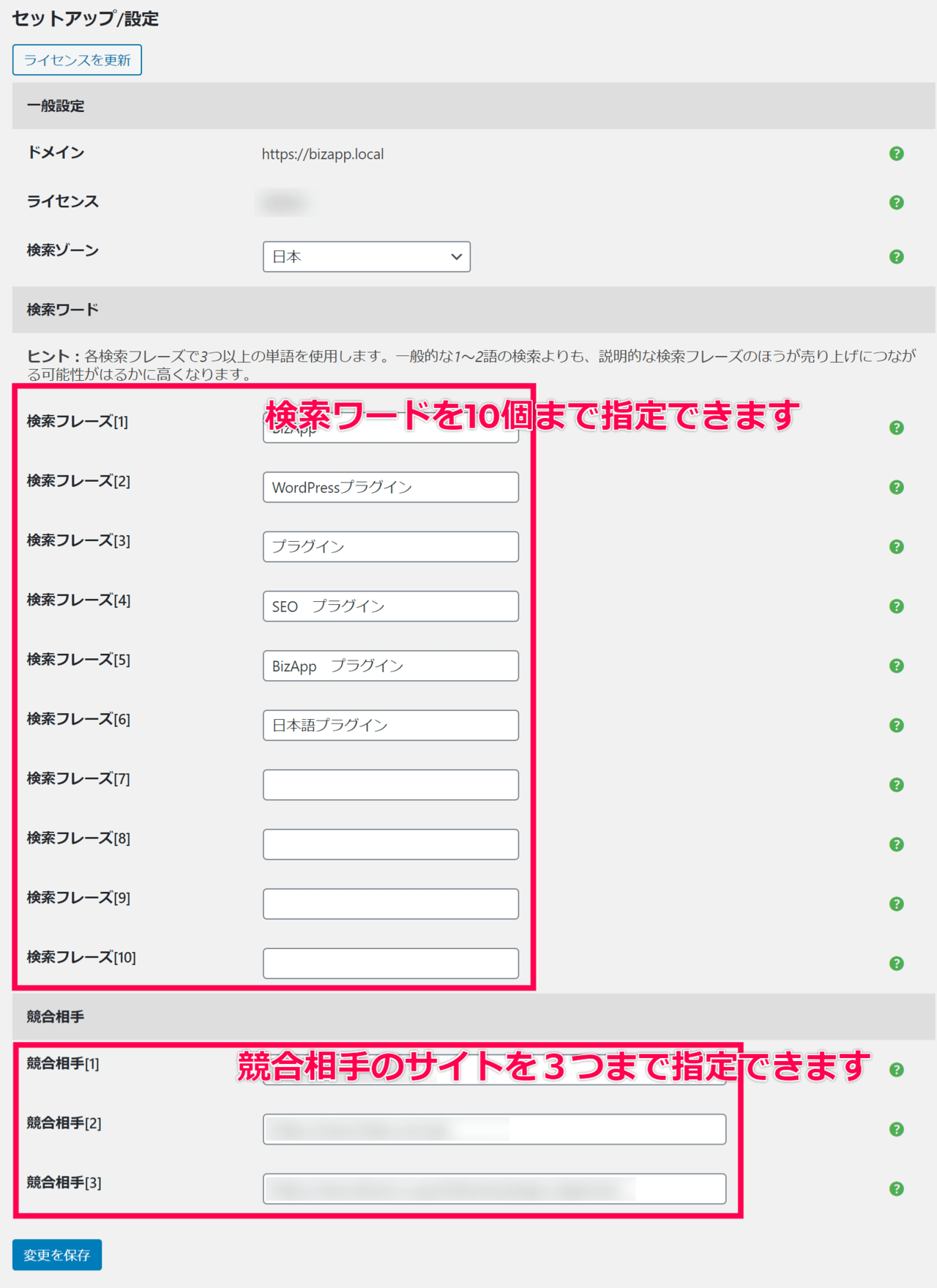Focus the 日本語プラグイン input field
Image resolution: width=937 pixels, height=1288 pixels.
[x=391, y=726]
